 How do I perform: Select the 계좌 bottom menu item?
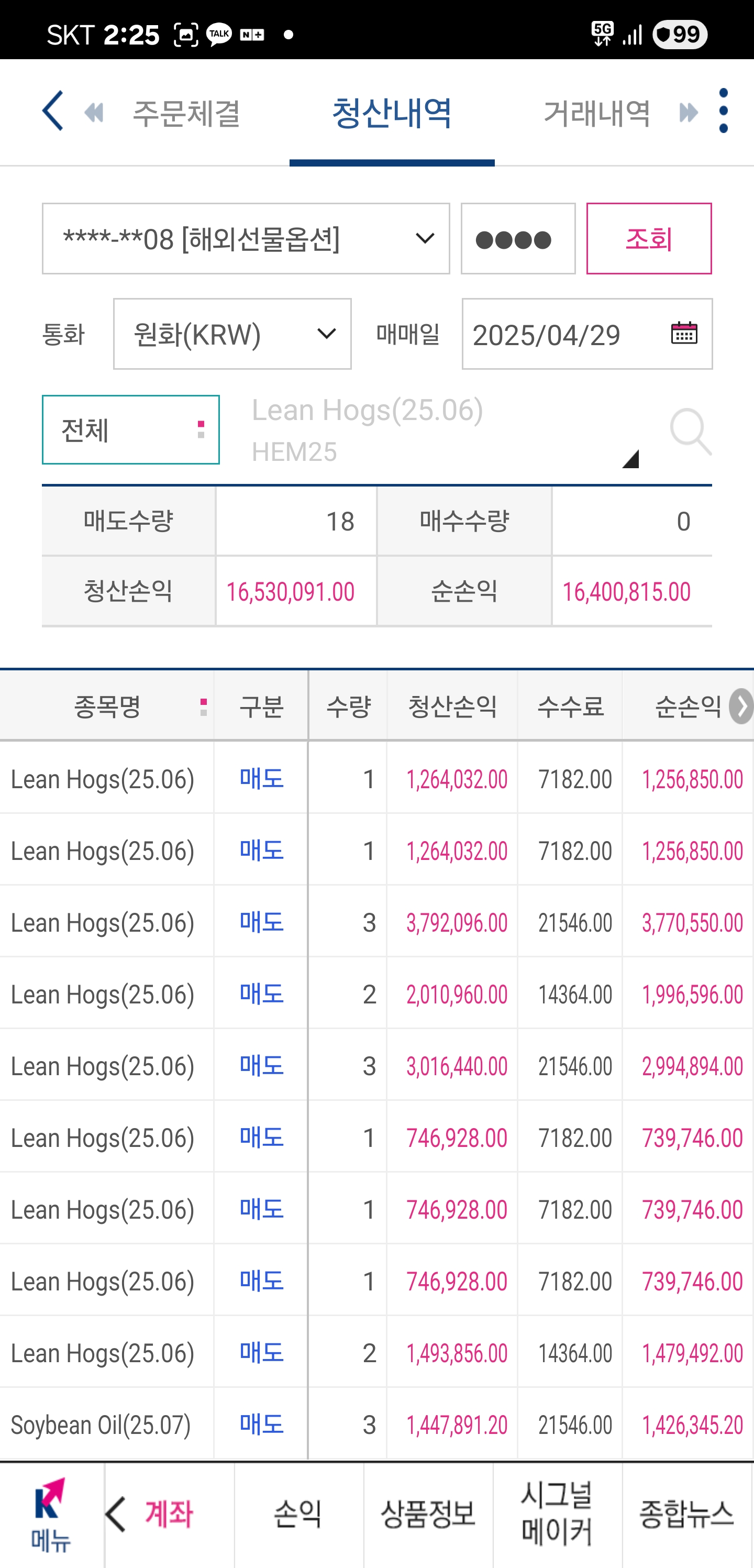click(x=169, y=1515)
